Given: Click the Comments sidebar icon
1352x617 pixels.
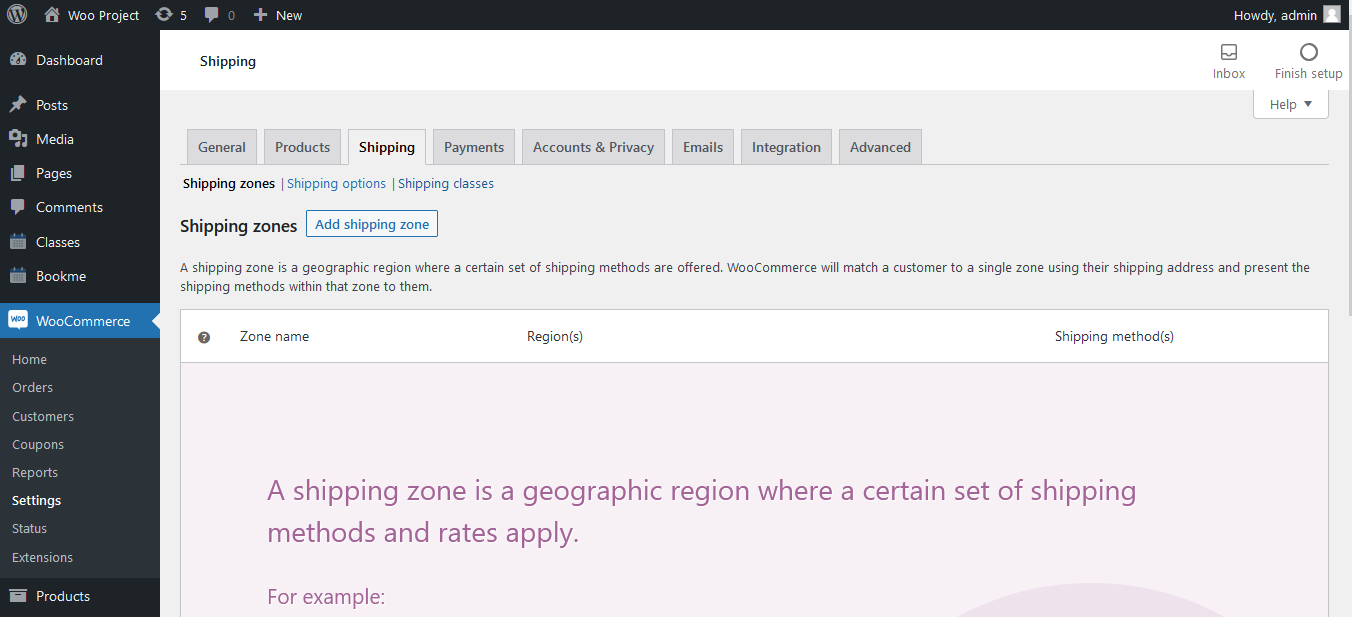Looking at the screenshot, I should pyautogui.click(x=18, y=207).
